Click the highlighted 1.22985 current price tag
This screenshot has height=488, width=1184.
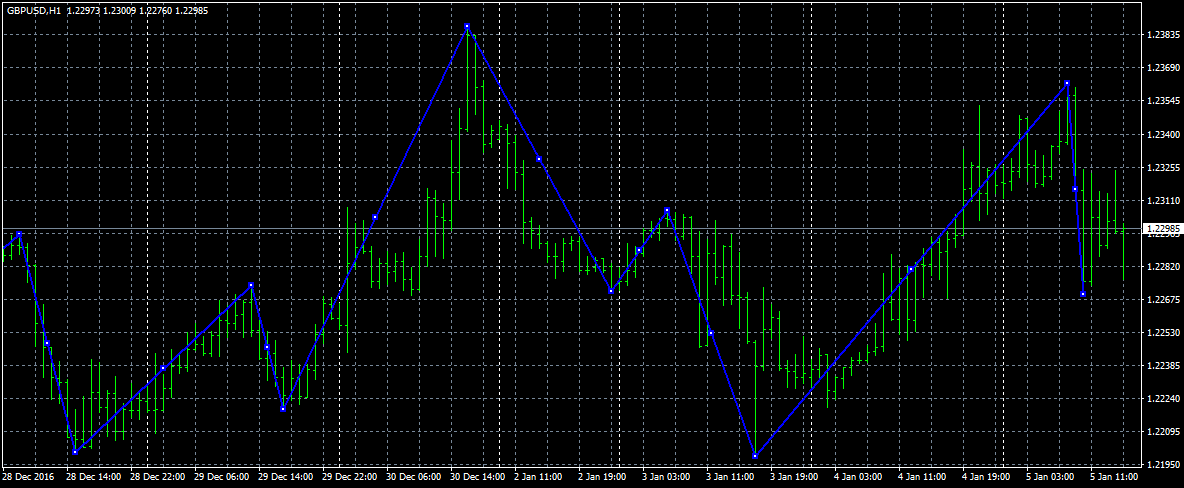(1162, 228)
